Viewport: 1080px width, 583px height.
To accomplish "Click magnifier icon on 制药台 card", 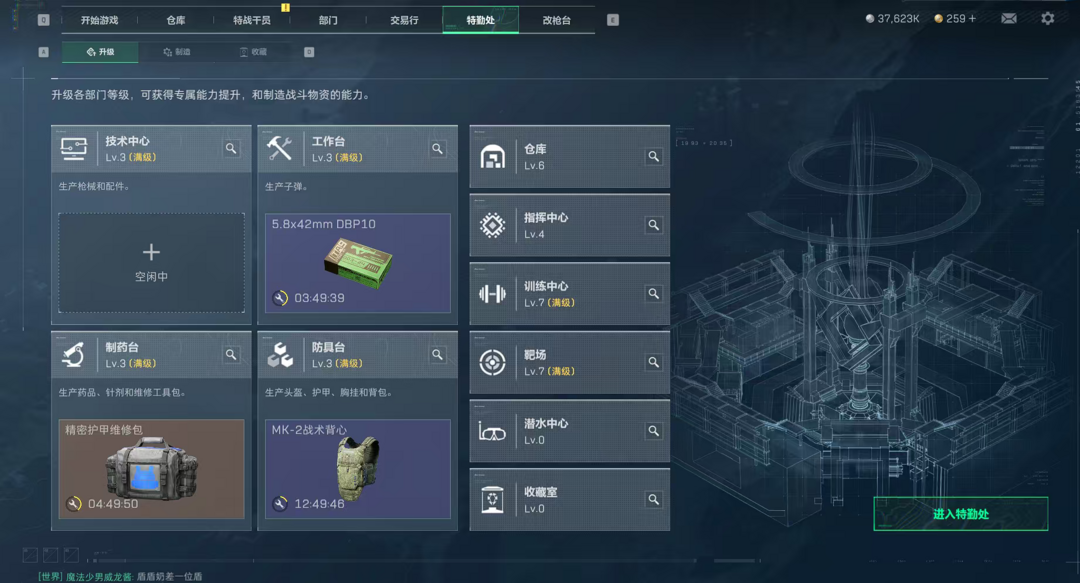I will [231, 354].
